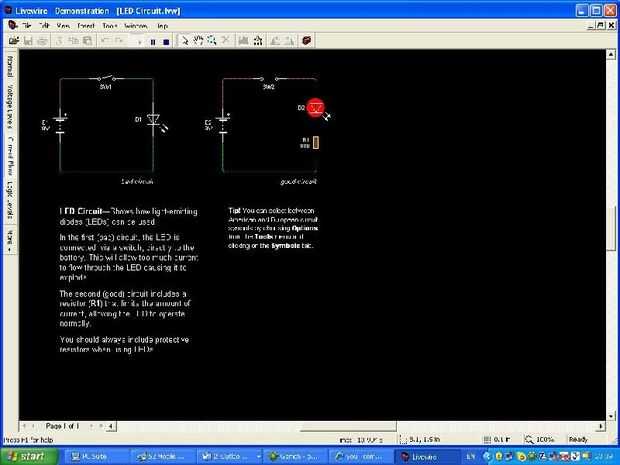
Task: Open the Tools menu
Action: click(x=110, y=26)
